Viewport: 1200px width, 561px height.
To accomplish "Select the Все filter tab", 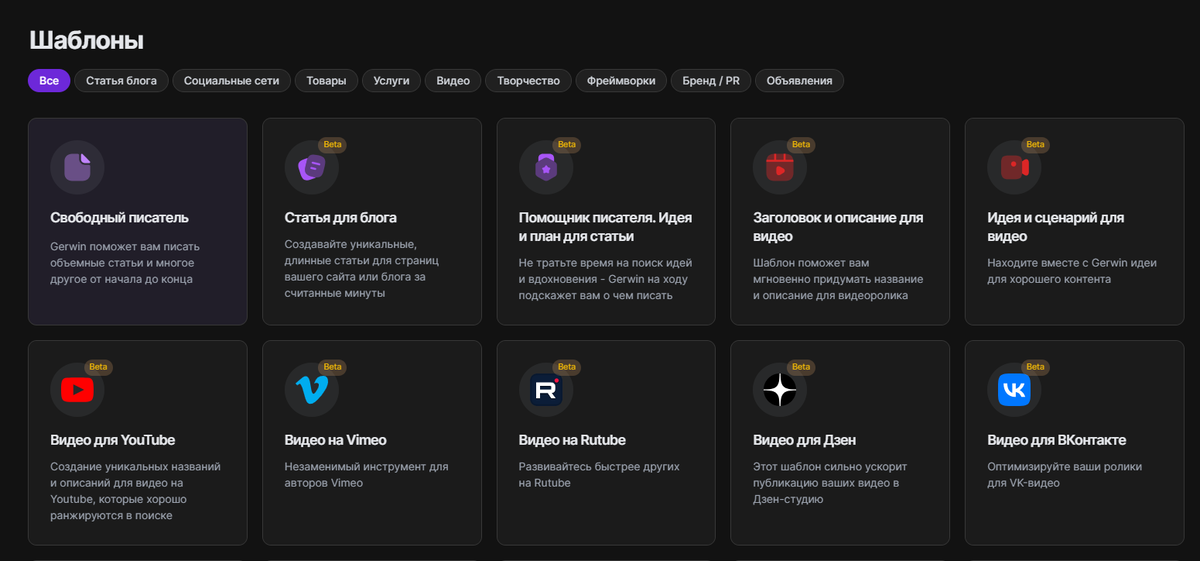I will coord(49,81).
